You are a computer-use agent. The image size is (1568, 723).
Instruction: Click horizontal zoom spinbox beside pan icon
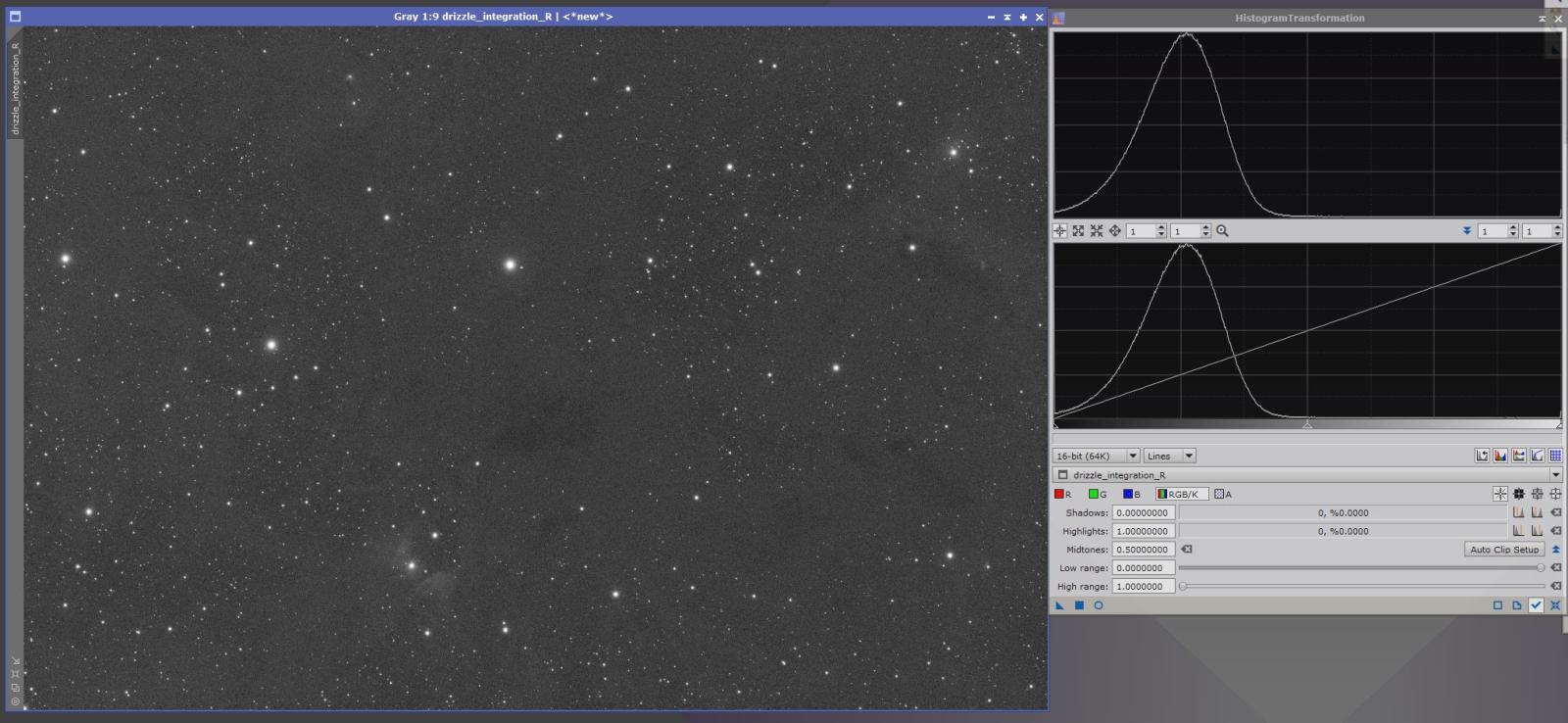[1147, 231]
